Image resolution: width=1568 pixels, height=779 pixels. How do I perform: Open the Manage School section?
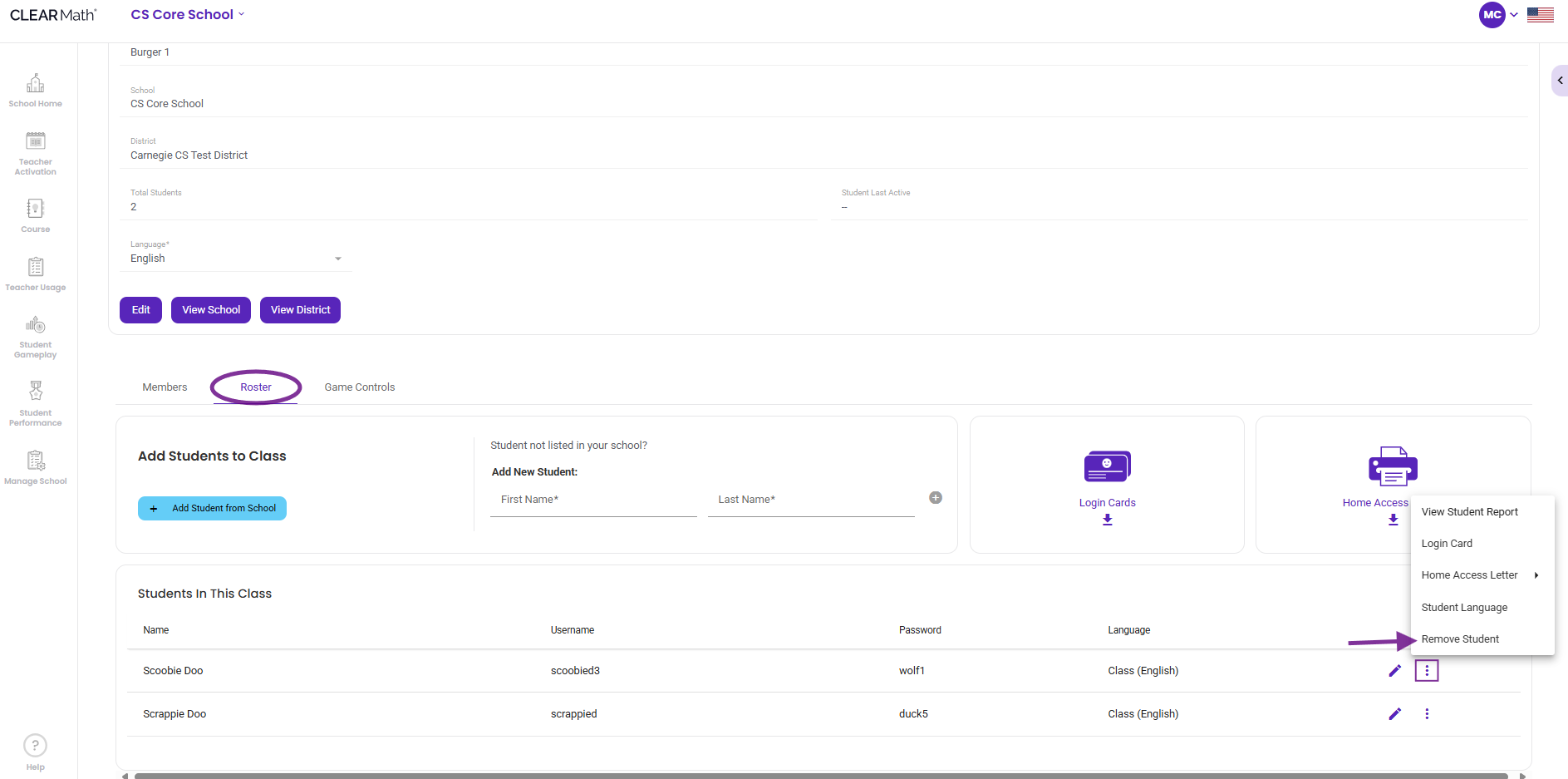pyautogui.click(x=35, y=468)
